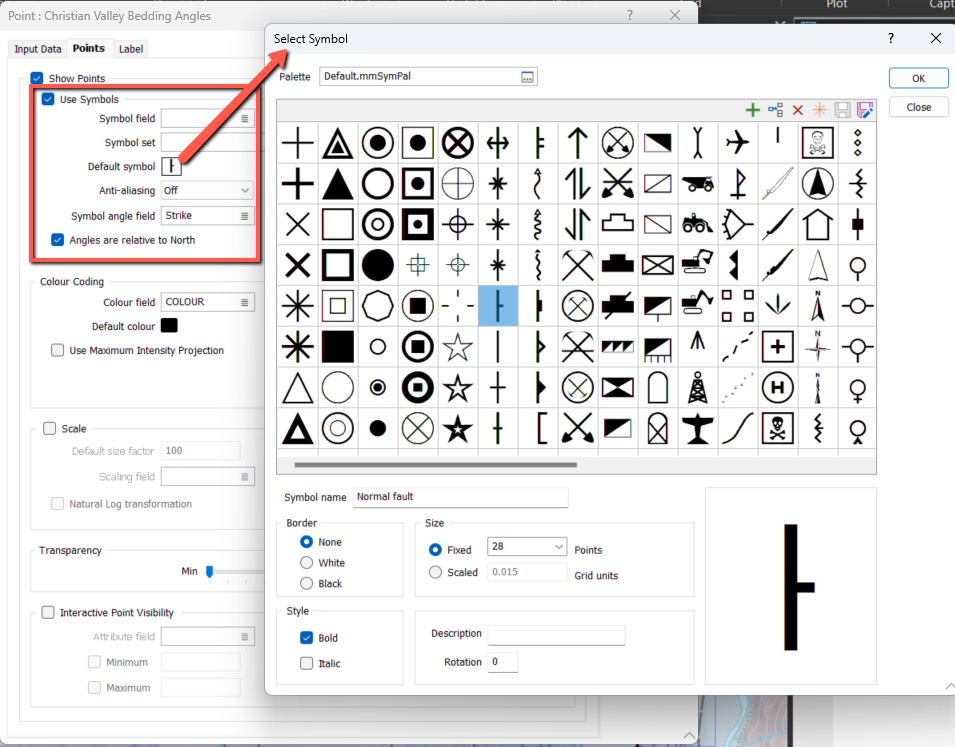This screenshot has width=955, height=747.
Task: Pick the oil derrick tower symbol
Action: coord(697,387)
